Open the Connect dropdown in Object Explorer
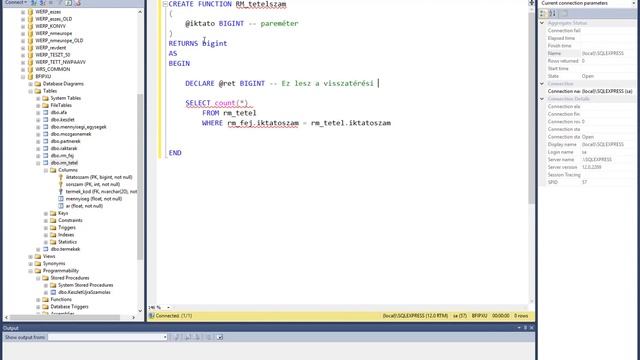Screen dimensions: 640x360 coord(16,2)
